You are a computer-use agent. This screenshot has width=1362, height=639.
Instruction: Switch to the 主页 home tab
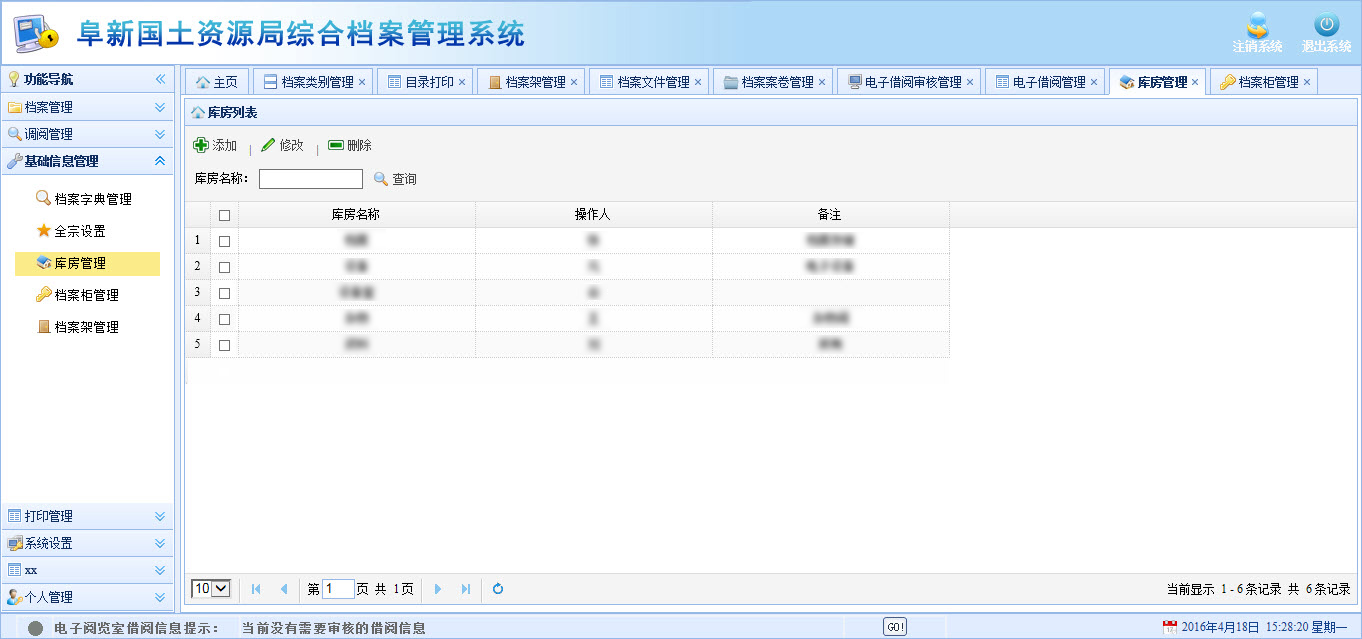(216, 82)
